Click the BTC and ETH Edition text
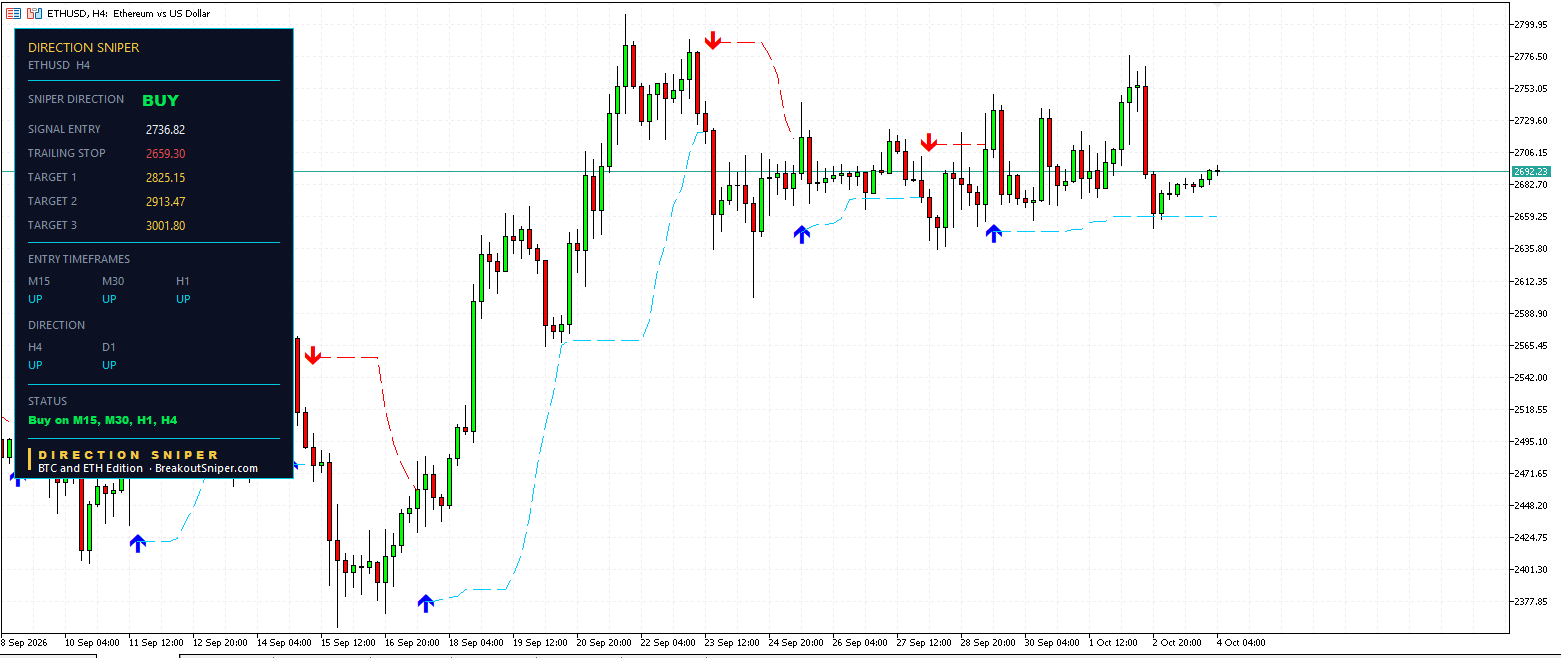The height and width of the screenshot is (658, 1561). pyautogui.click(x=91, y=468)
